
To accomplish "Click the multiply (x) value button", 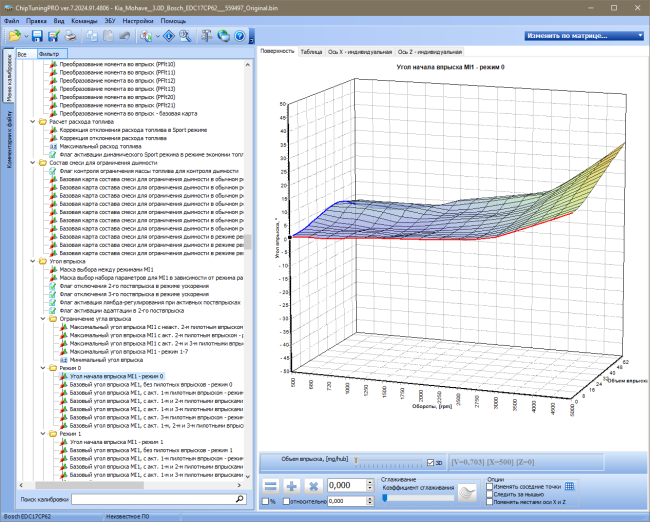I will point(313,486).
